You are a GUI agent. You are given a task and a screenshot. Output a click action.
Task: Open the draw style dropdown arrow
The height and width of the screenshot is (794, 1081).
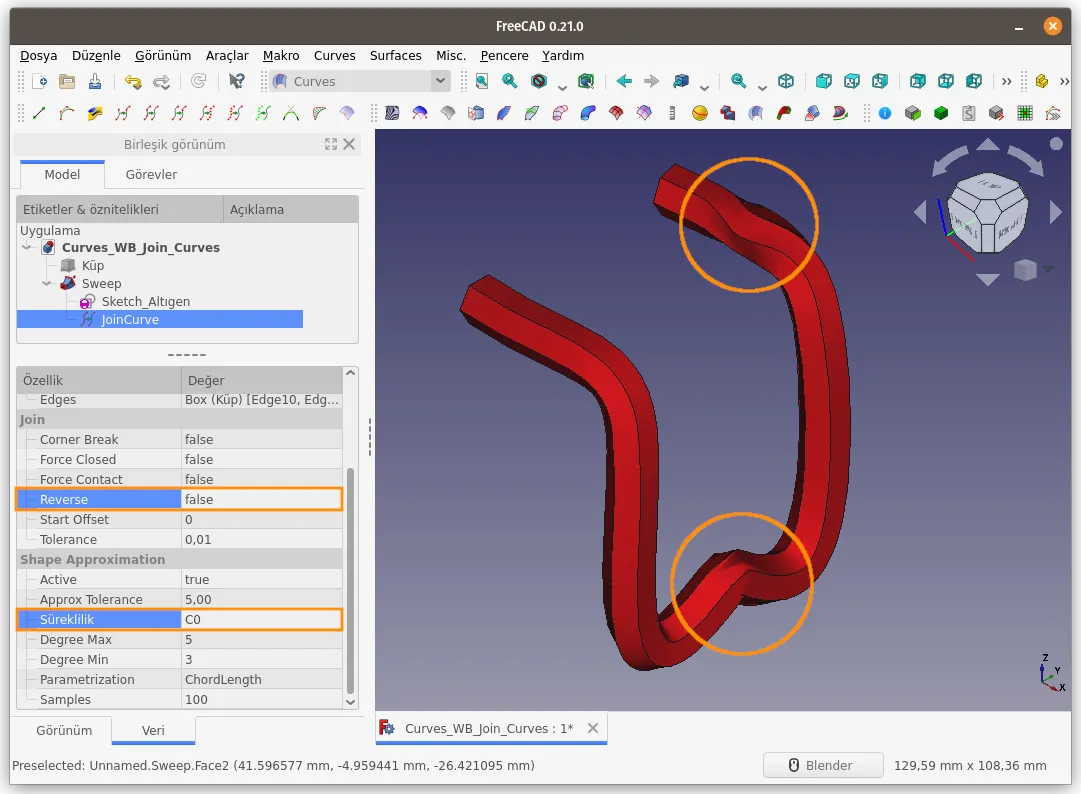point(562,87)
